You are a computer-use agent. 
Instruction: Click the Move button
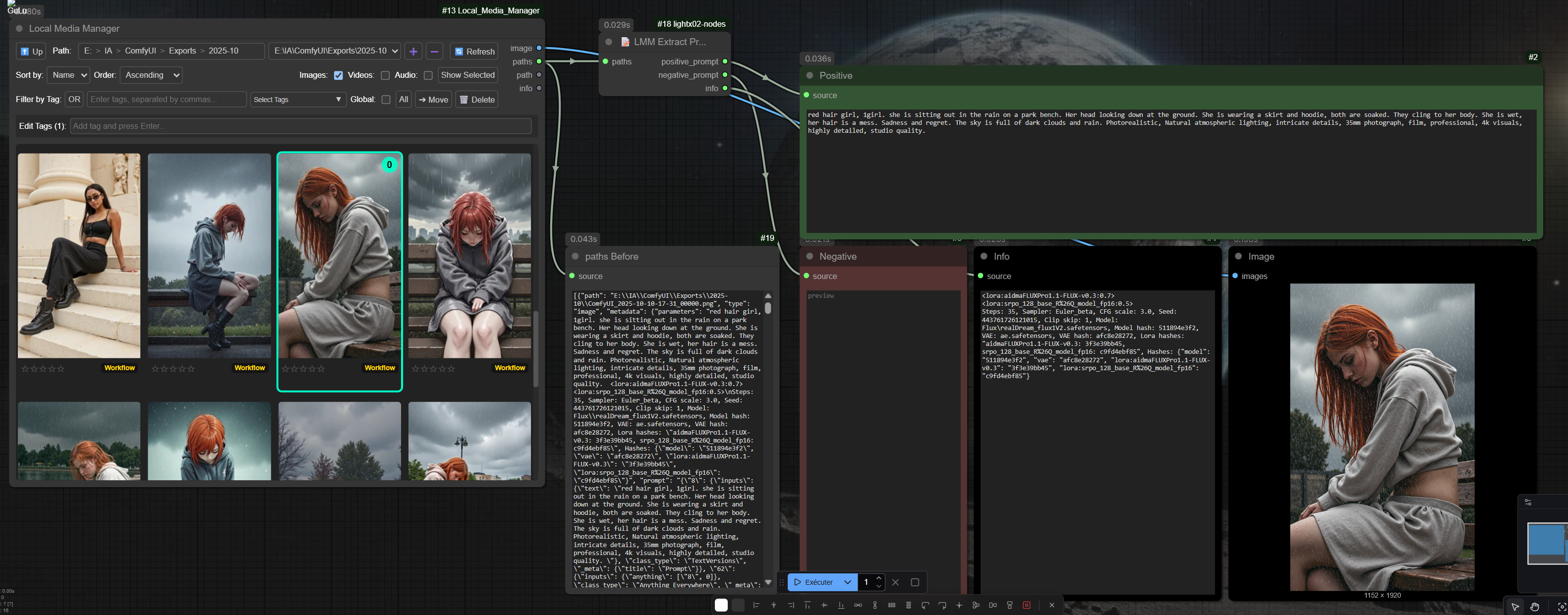pyautogui.click(x=433, y=100)
